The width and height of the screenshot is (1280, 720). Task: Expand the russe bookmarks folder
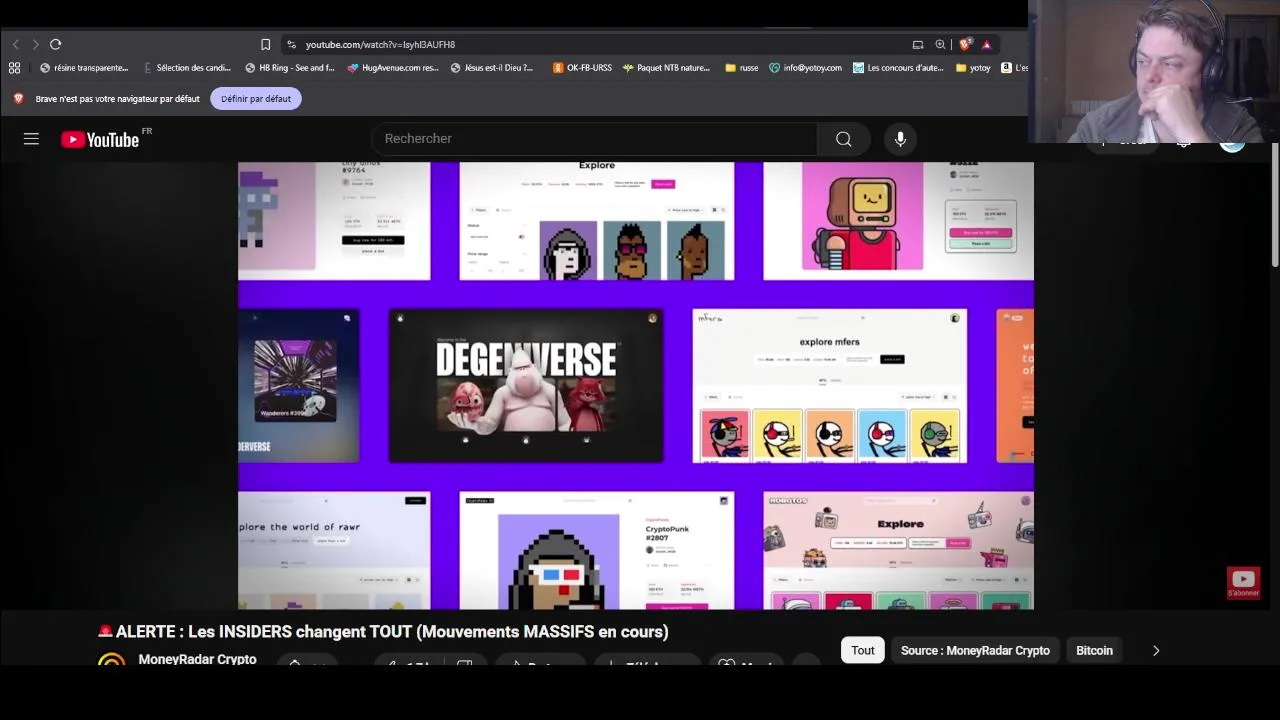741,68
